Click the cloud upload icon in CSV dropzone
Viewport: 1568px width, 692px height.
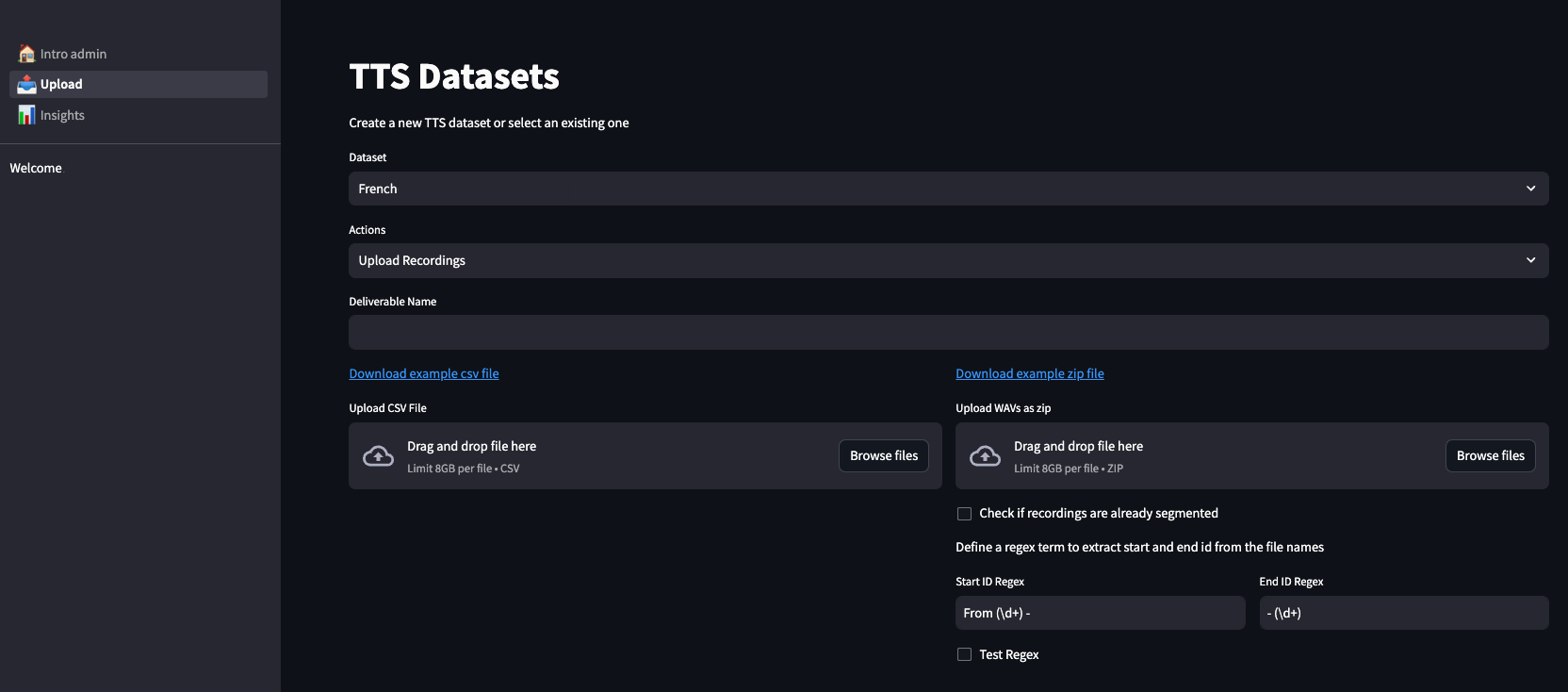[x=379, y=456]
